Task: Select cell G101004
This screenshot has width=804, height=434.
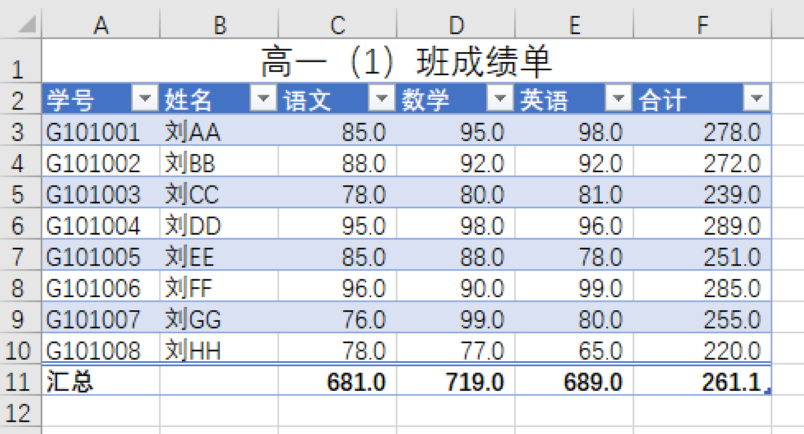Action: pos(100,224)
